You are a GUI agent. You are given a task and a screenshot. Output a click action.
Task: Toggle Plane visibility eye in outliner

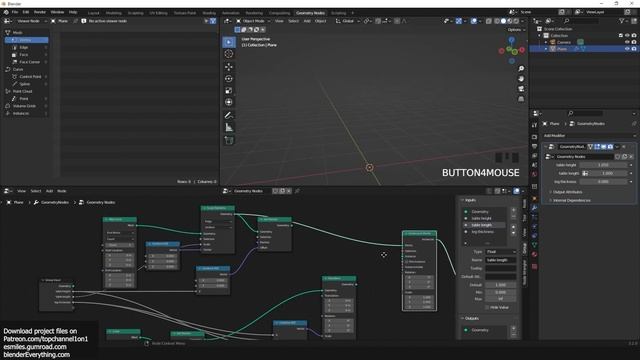[627, 49]
